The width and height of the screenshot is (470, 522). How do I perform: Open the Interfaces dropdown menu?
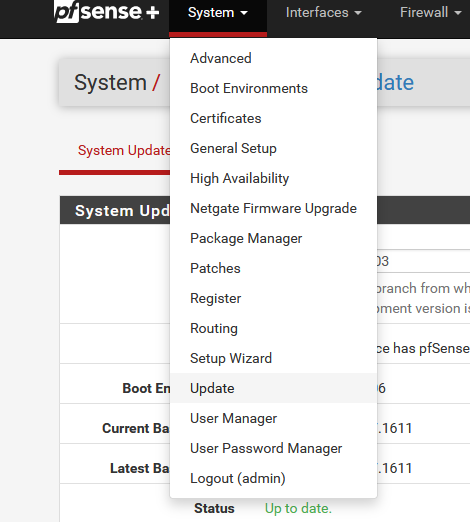[323, 13]
